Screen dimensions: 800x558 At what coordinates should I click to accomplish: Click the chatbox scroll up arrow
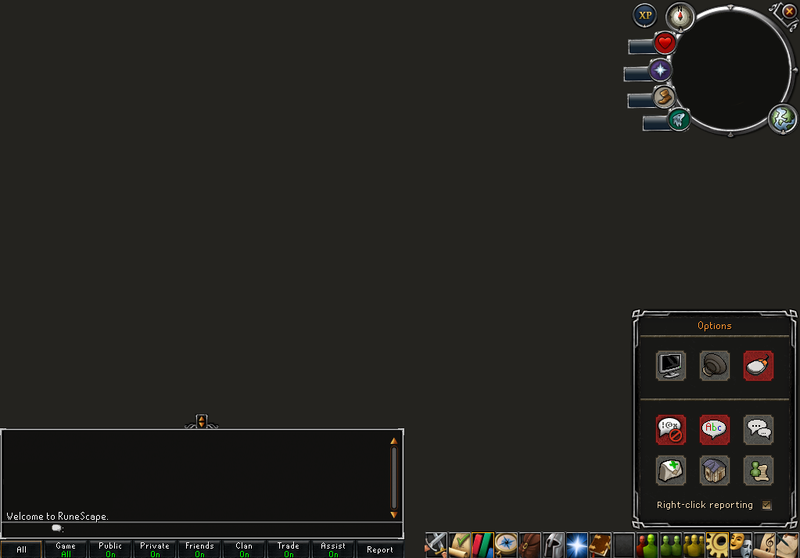tap(394, 441)
